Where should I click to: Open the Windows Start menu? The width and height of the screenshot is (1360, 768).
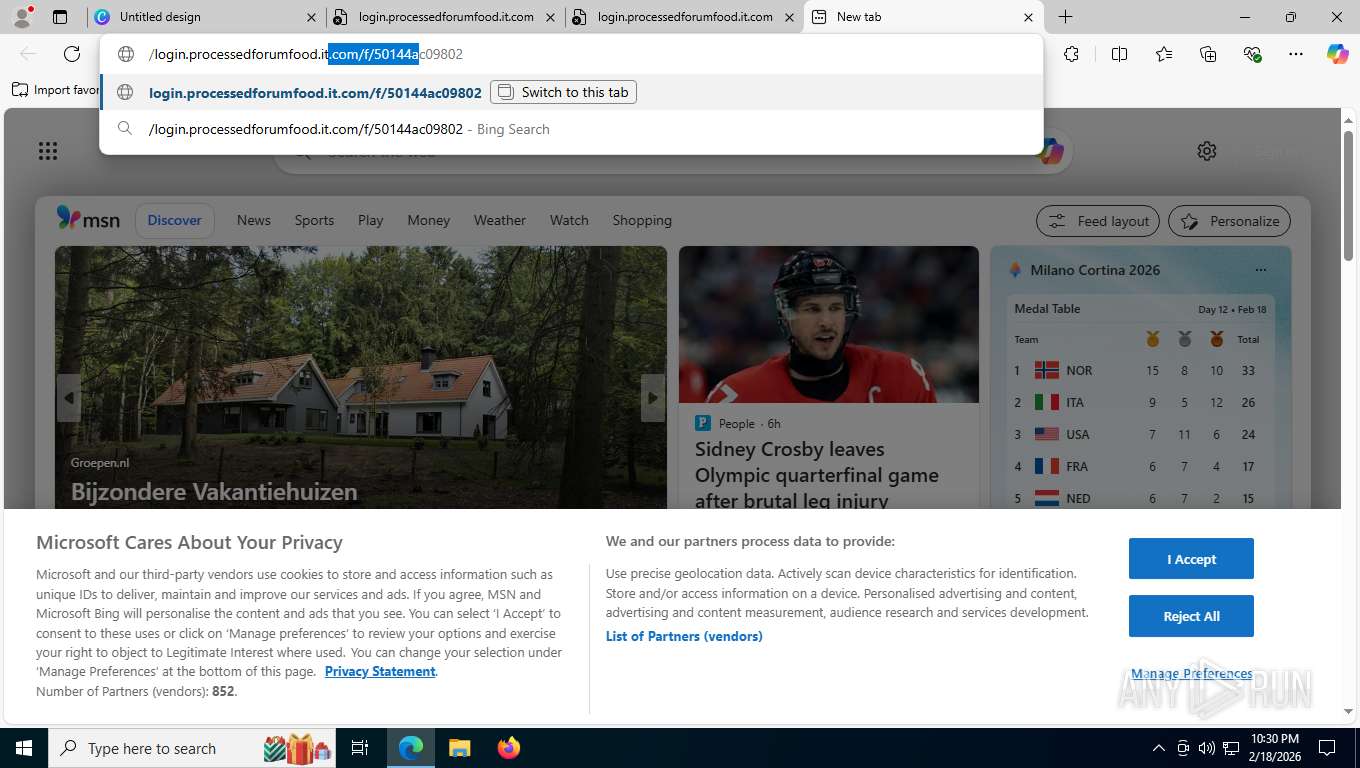[24, 748]
